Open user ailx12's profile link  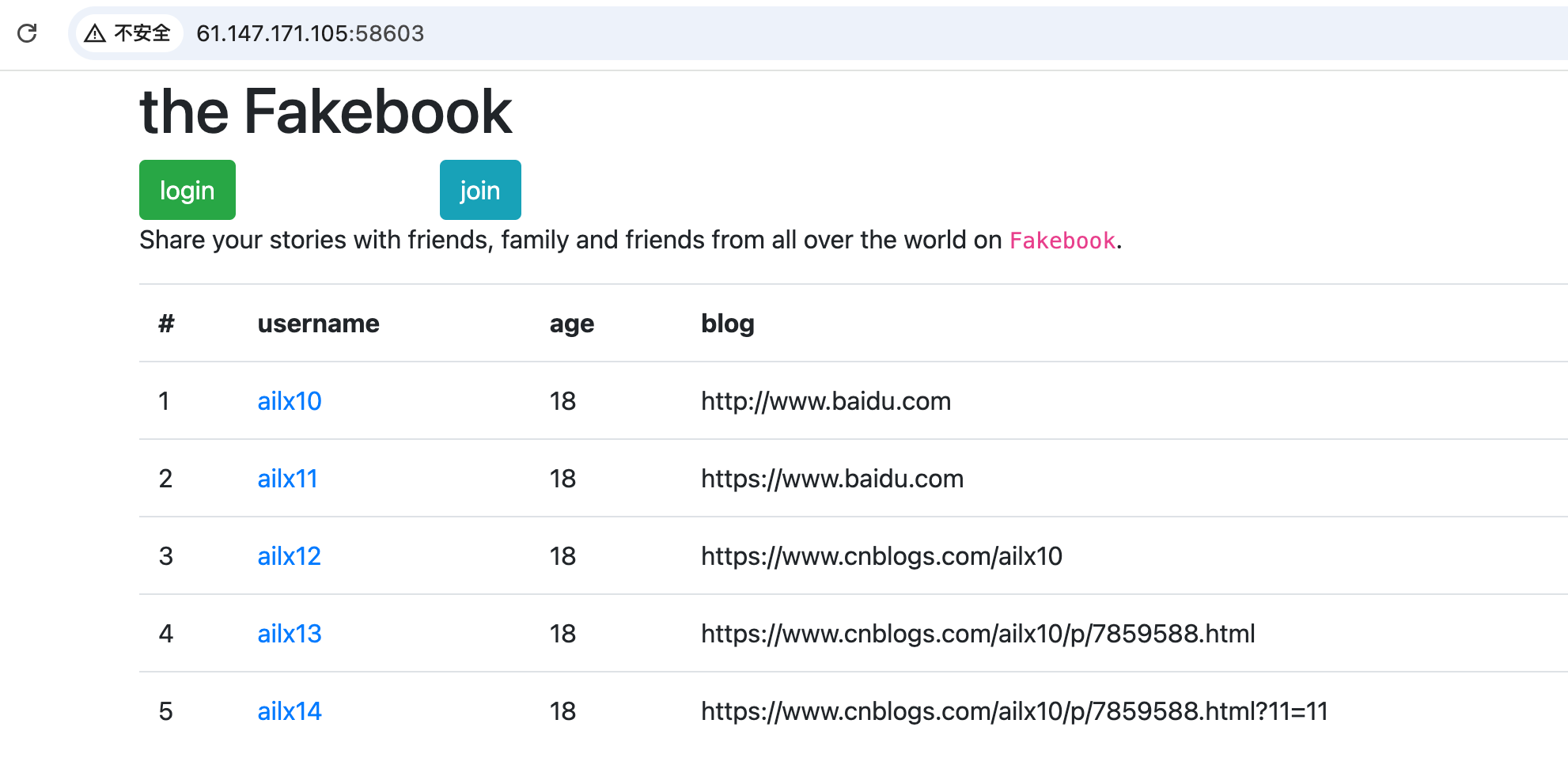click(290, 556)
